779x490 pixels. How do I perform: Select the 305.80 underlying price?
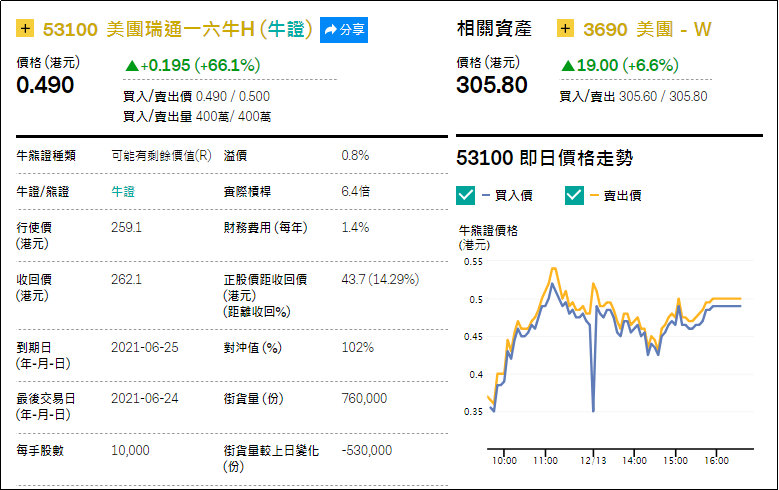click(x=492, y=85)
